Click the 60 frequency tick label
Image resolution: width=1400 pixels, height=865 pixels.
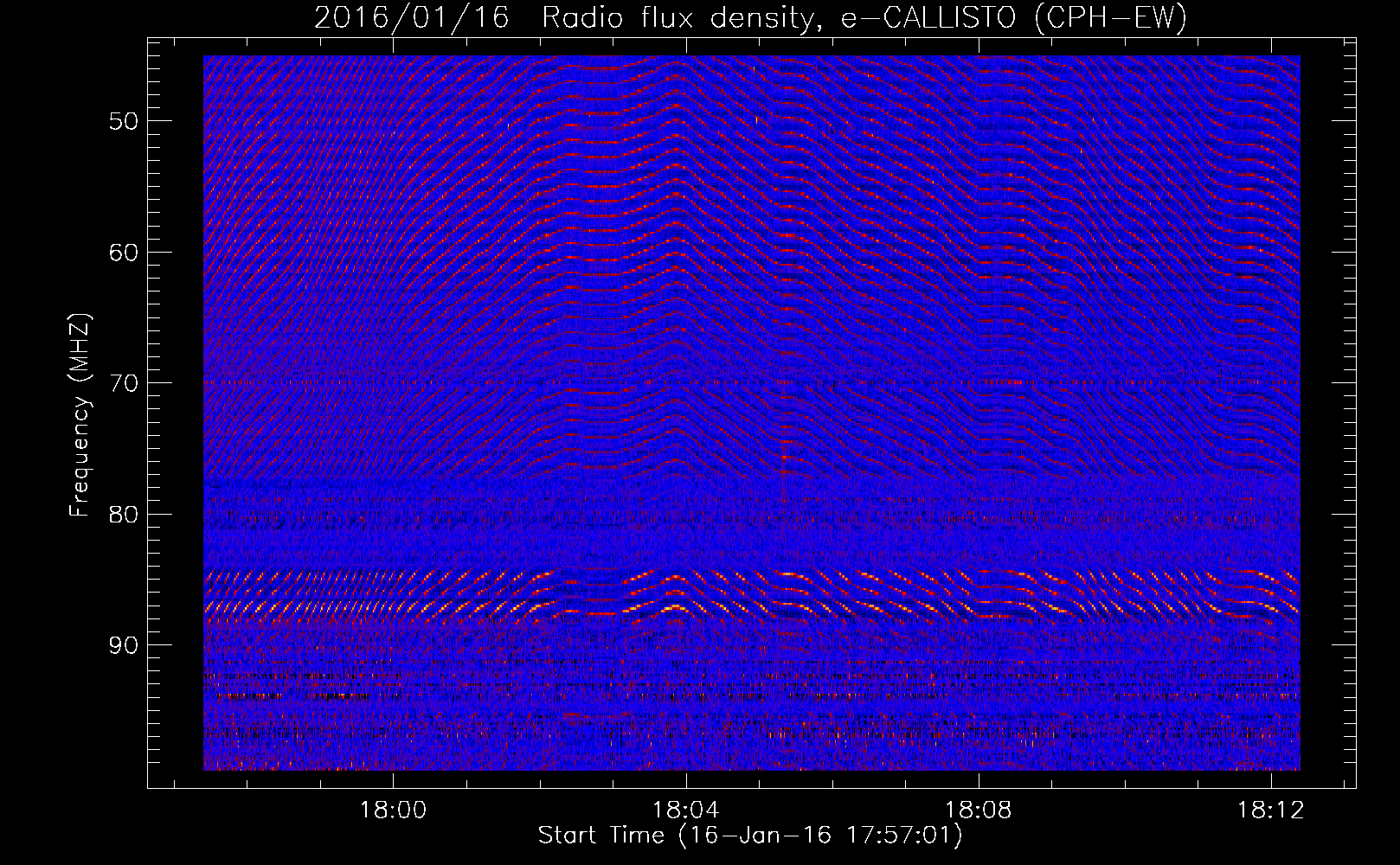click(x=123, y=253)
